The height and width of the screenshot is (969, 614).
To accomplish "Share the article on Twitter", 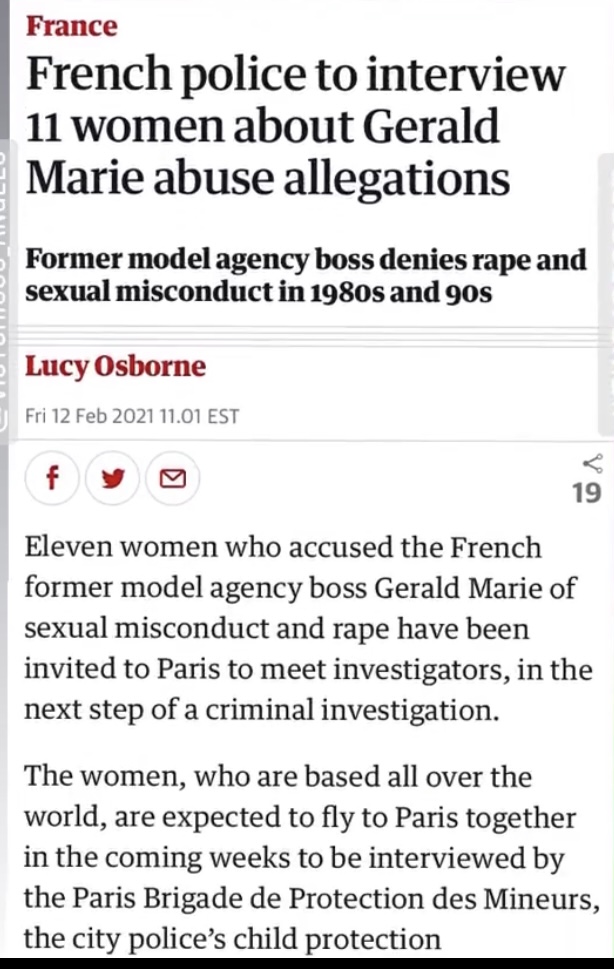I will (113, 480).
